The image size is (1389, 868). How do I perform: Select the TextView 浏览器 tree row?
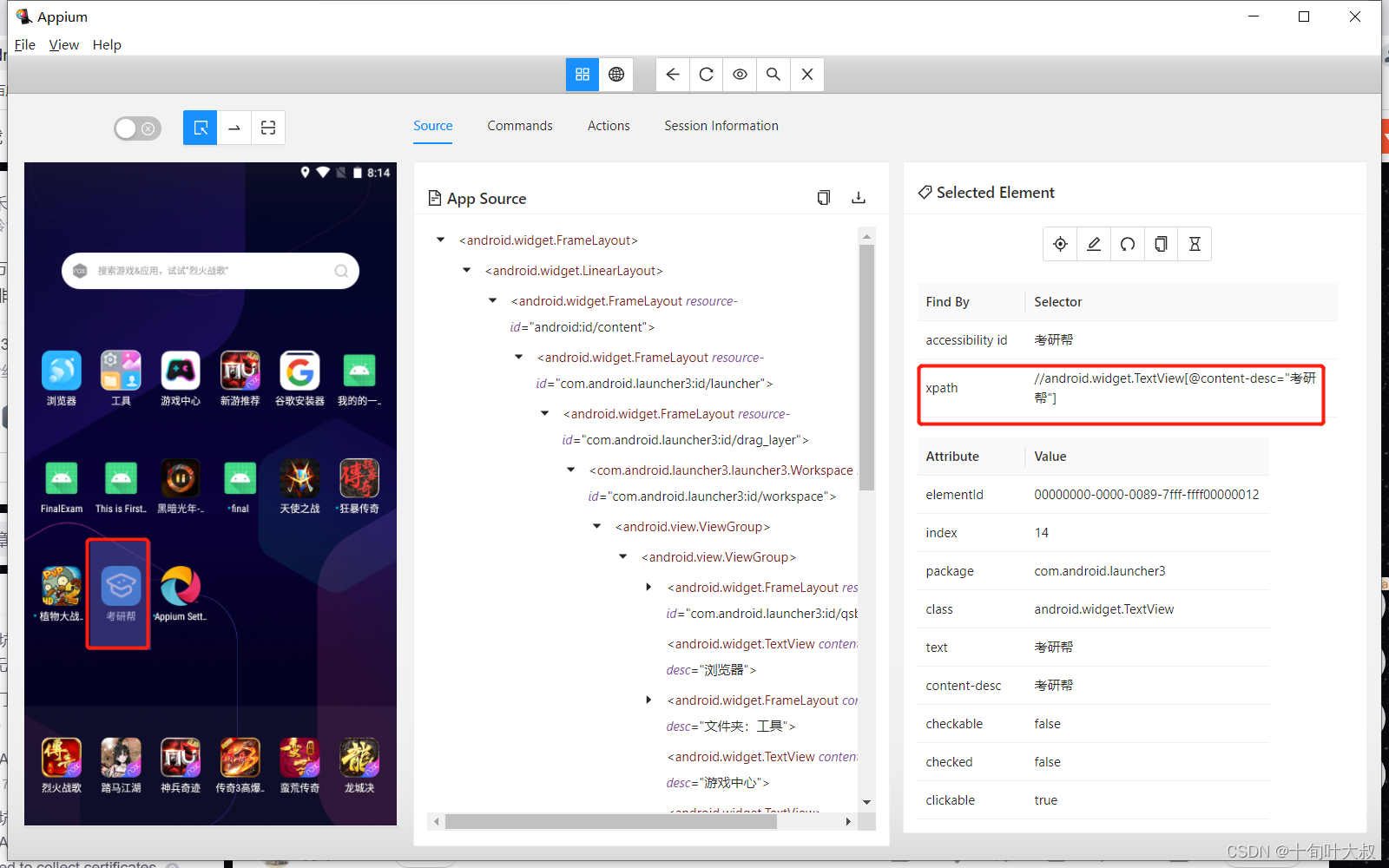761,657
